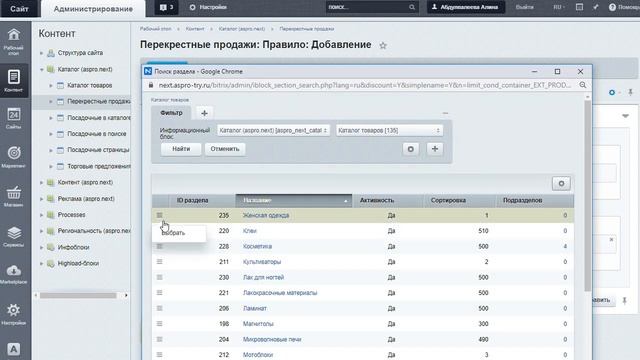Open the Контент sidebar section icon
Screen dimensions: 640x360
(13, 80)
